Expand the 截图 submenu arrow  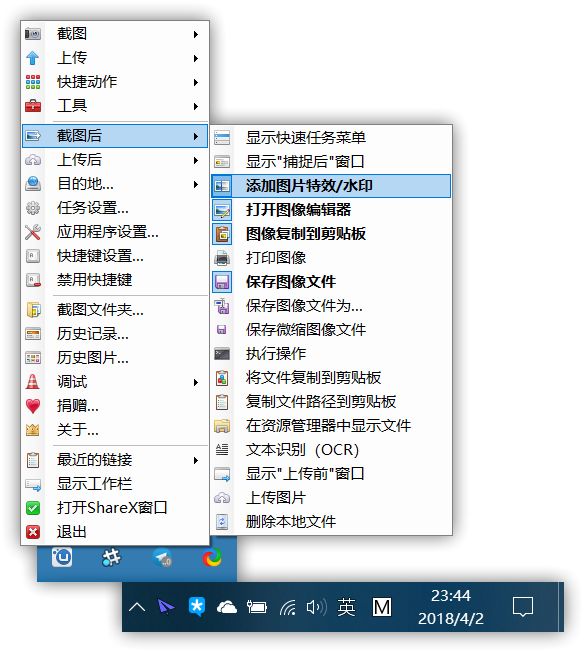(x=195, y=34)
